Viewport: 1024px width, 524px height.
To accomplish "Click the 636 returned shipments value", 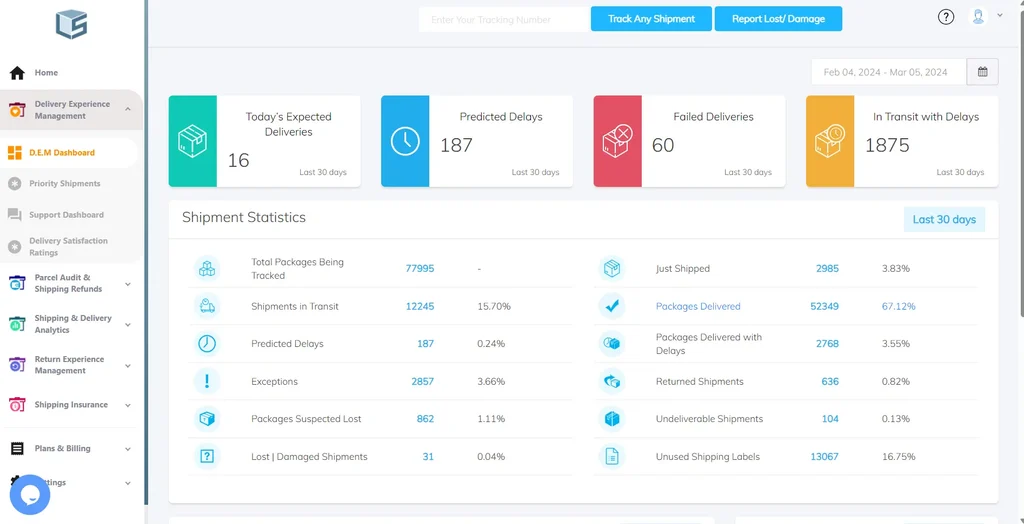I will pyautogui.click(x=830, y=382).
